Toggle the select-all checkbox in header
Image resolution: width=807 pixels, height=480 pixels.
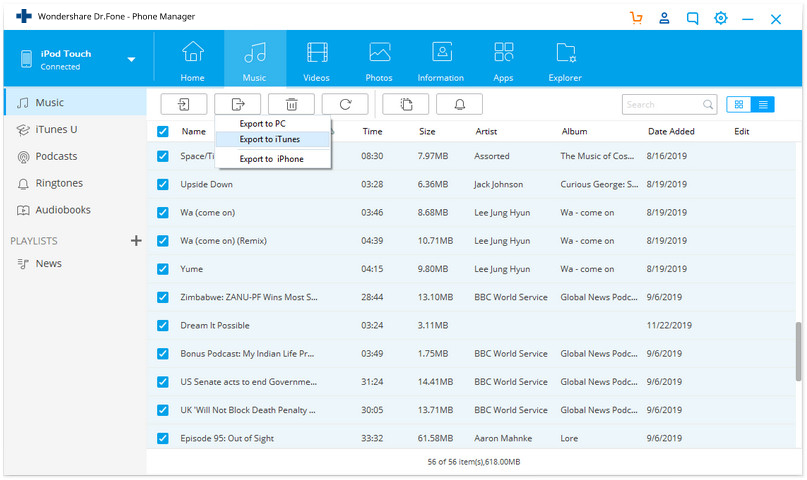pos(163,131)
